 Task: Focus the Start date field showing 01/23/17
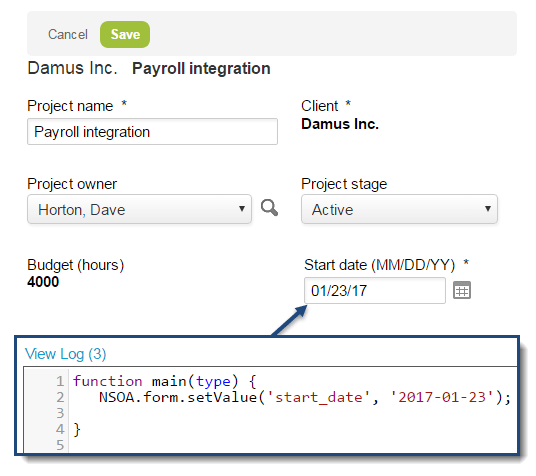[375, 291]
